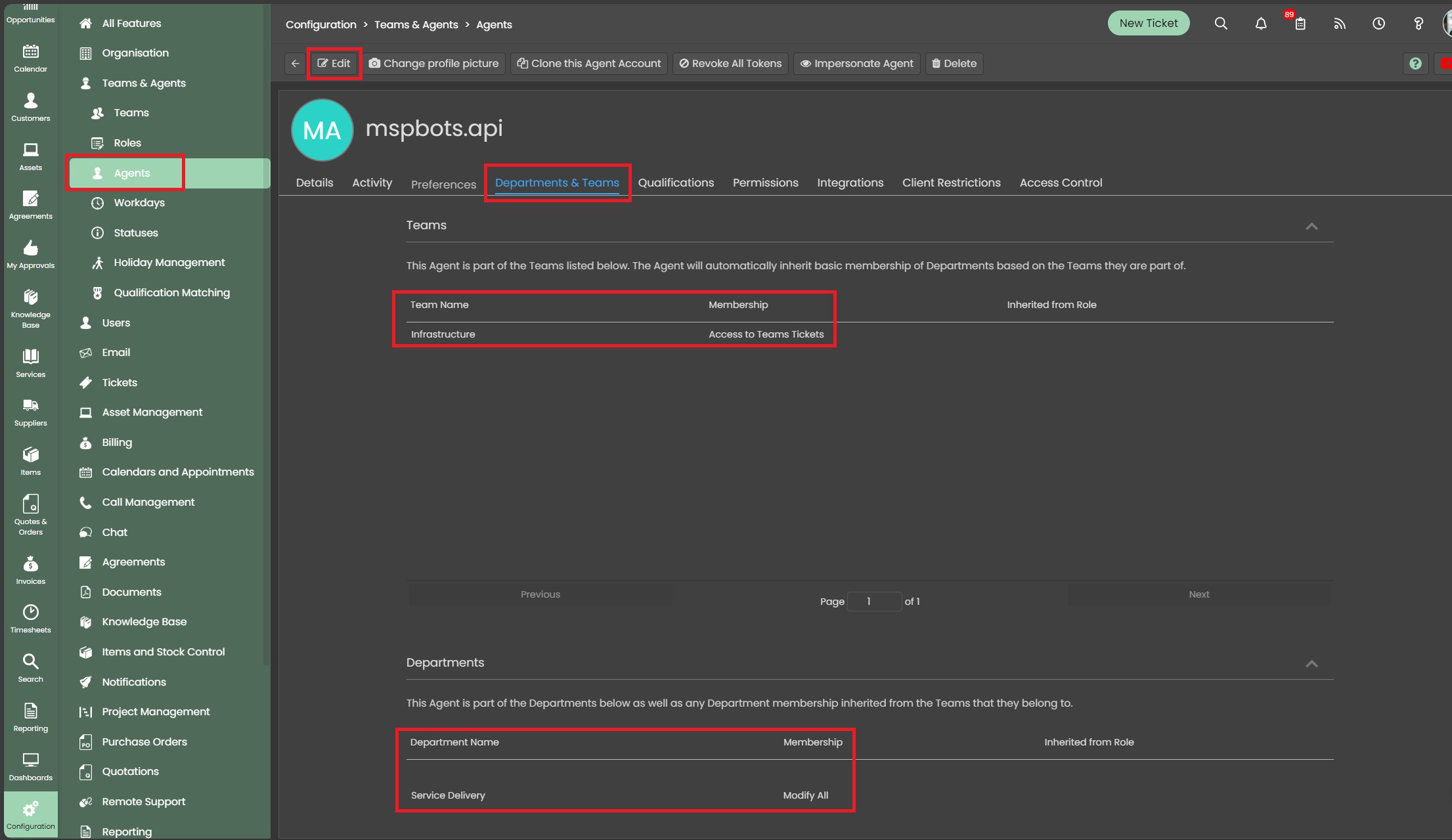Viewport: 1452px width, 840px height.
Task: Collapse the Teams section chevron
Action: pos(1311,227)
